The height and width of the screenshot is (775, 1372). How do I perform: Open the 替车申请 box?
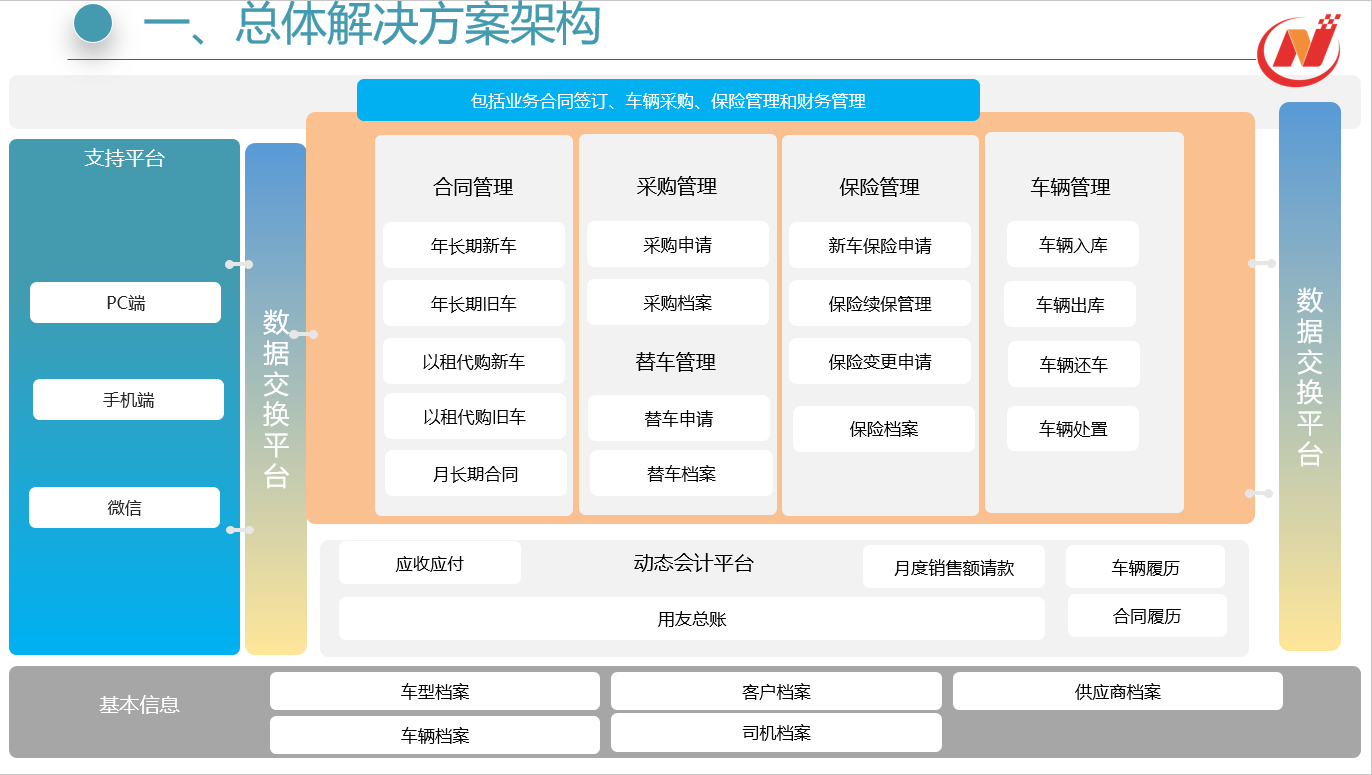coord(679,418)
